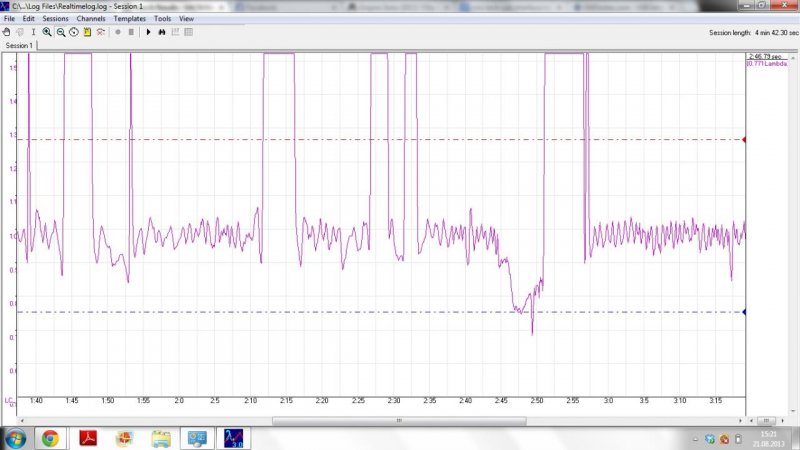The image size is (800, 450).
Task: Click the blue lower threshold marker
Action: click(745, 312)
